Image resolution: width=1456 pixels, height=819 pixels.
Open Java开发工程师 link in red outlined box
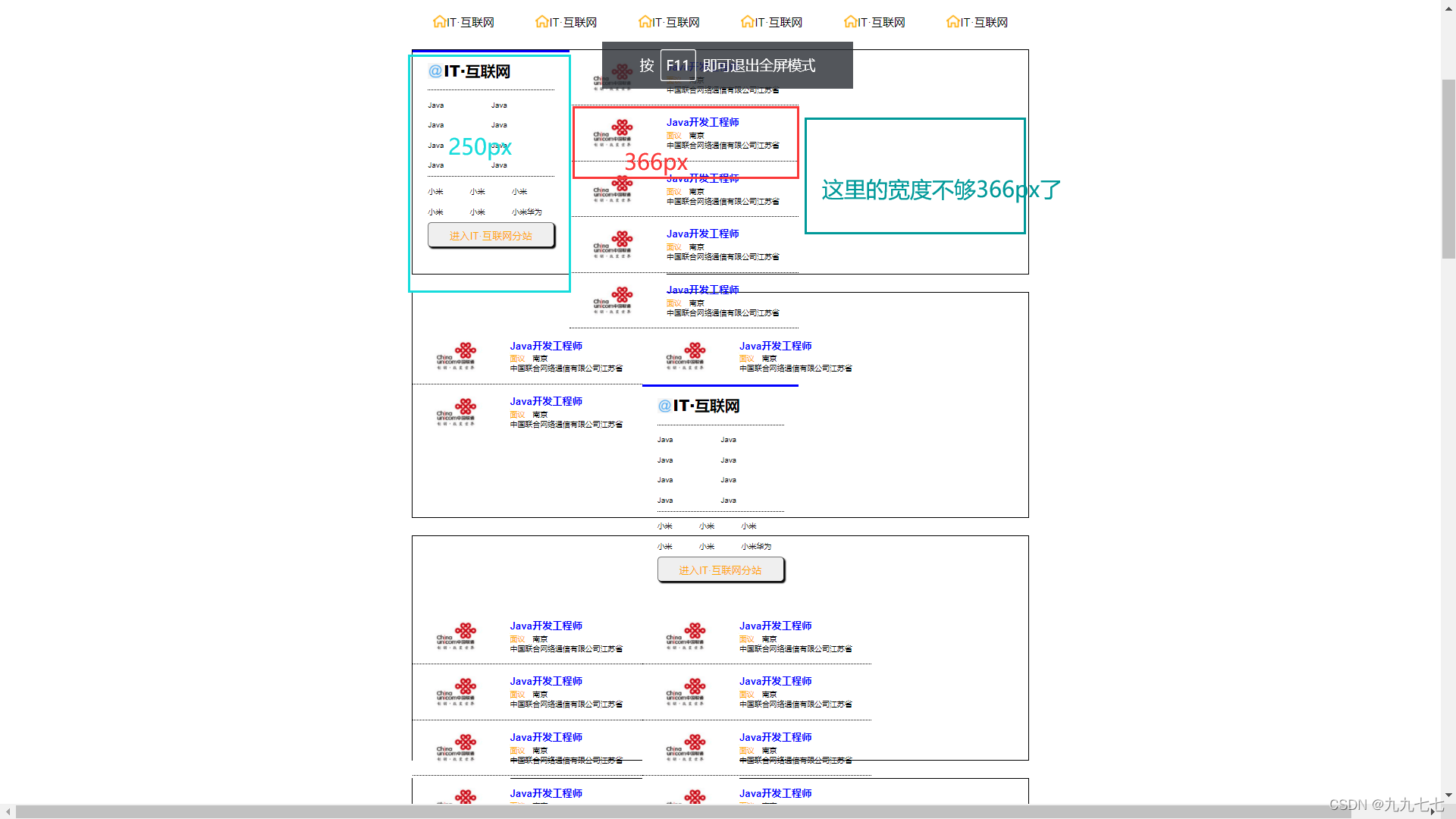702,122
